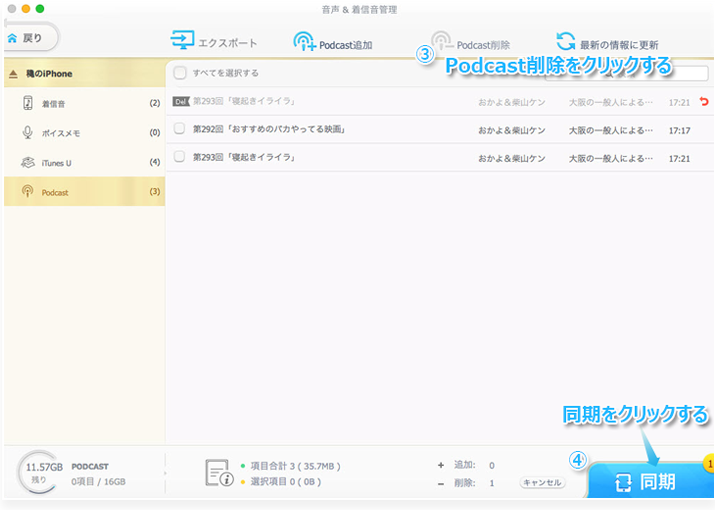Click artist おかよ&柴山ケン on 第292回 row
Screen dimensions: 715x510
pyautogui.click(x=512, y=130)
